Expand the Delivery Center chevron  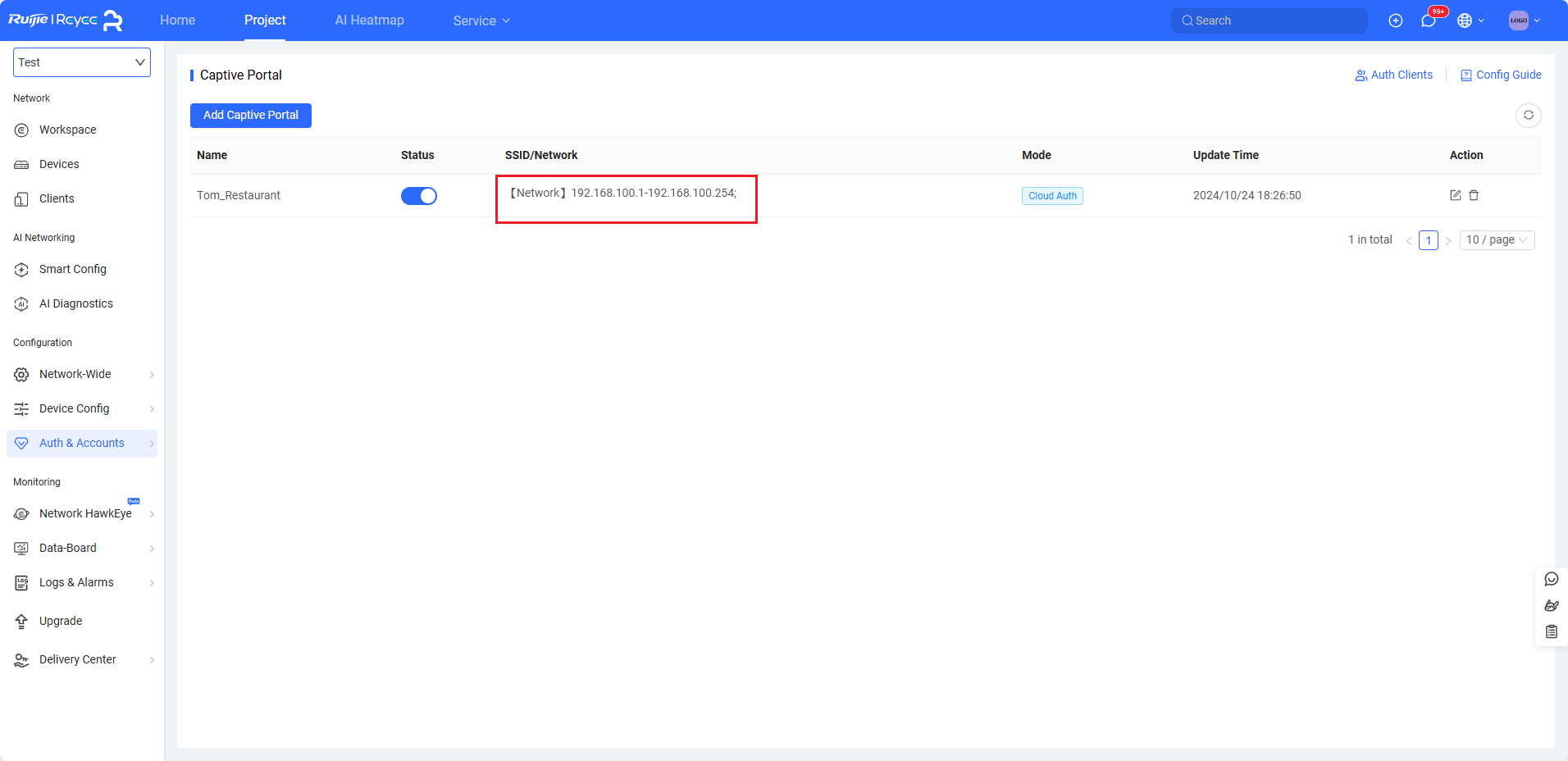152,660
